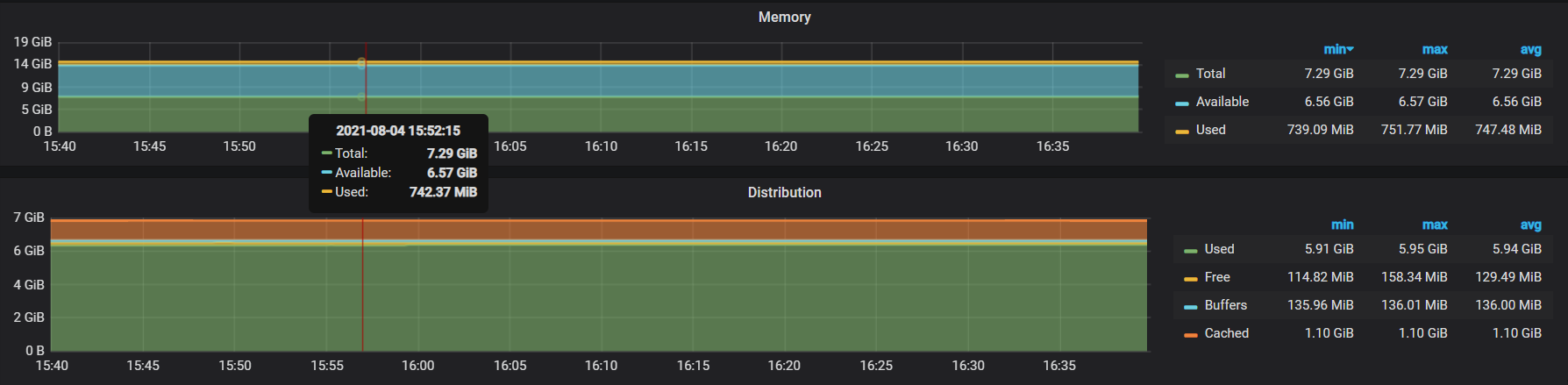Sort Memory legend by avg column
1568x385 pixels.
[x=1530, y=50]
